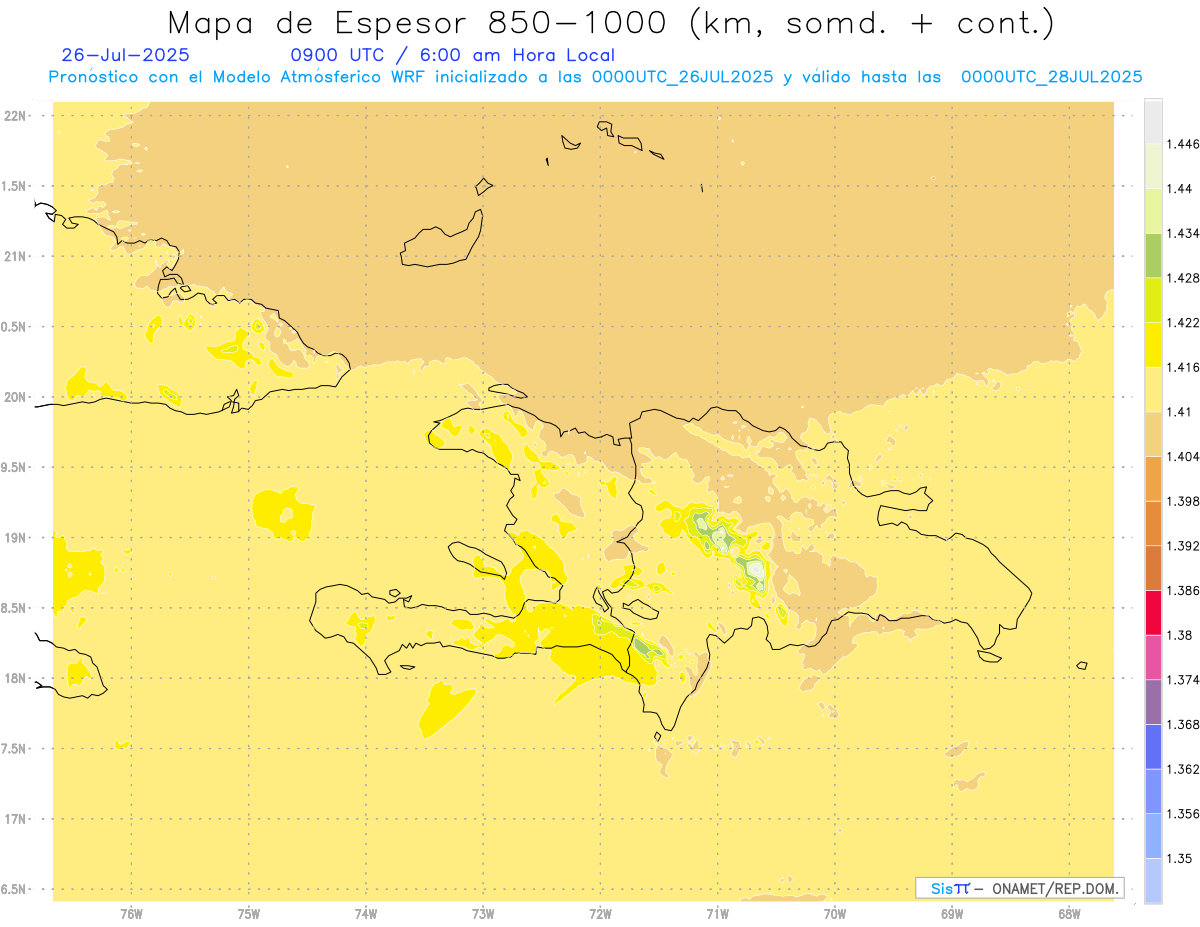1200x927 pixels.
Task: Click the '68W' longitude label
Action: coord(1069,914)
